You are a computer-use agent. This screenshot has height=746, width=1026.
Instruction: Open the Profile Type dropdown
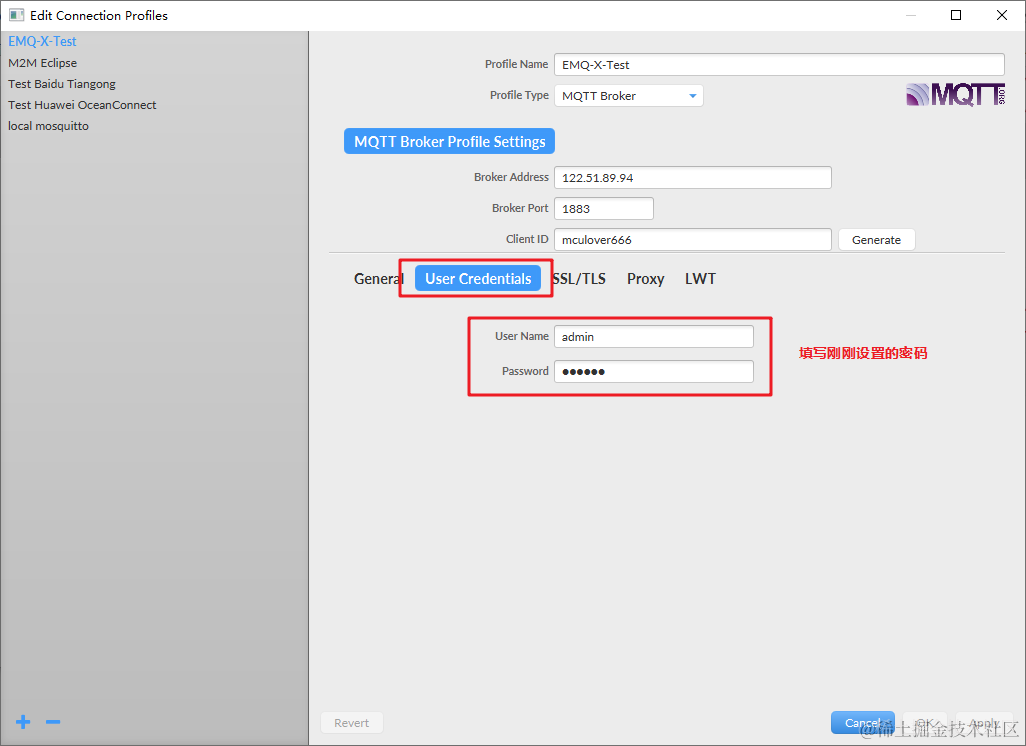(629, 96)
